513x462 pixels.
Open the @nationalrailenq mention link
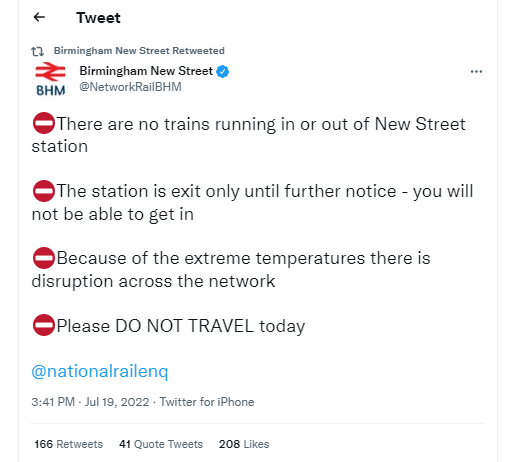pos(100,371)
